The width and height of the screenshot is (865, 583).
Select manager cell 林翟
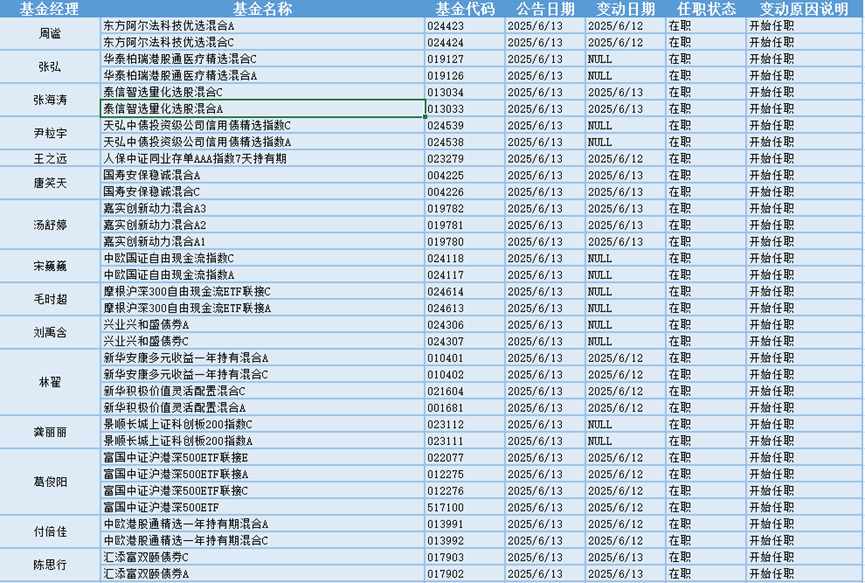50,382
